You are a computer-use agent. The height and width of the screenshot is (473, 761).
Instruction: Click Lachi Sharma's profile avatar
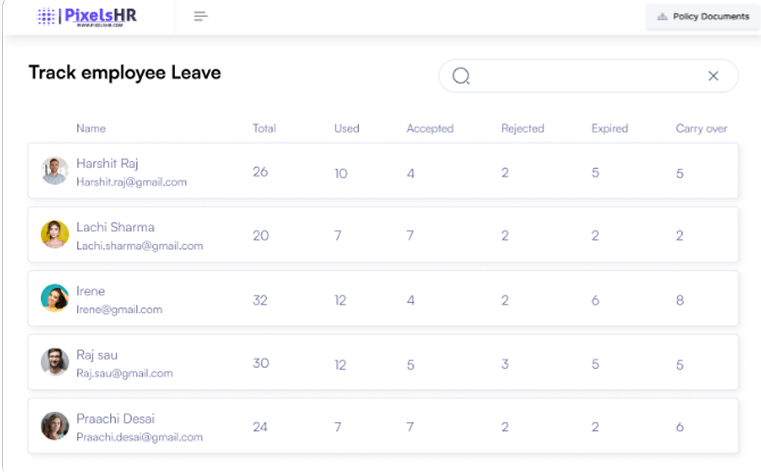55,234
